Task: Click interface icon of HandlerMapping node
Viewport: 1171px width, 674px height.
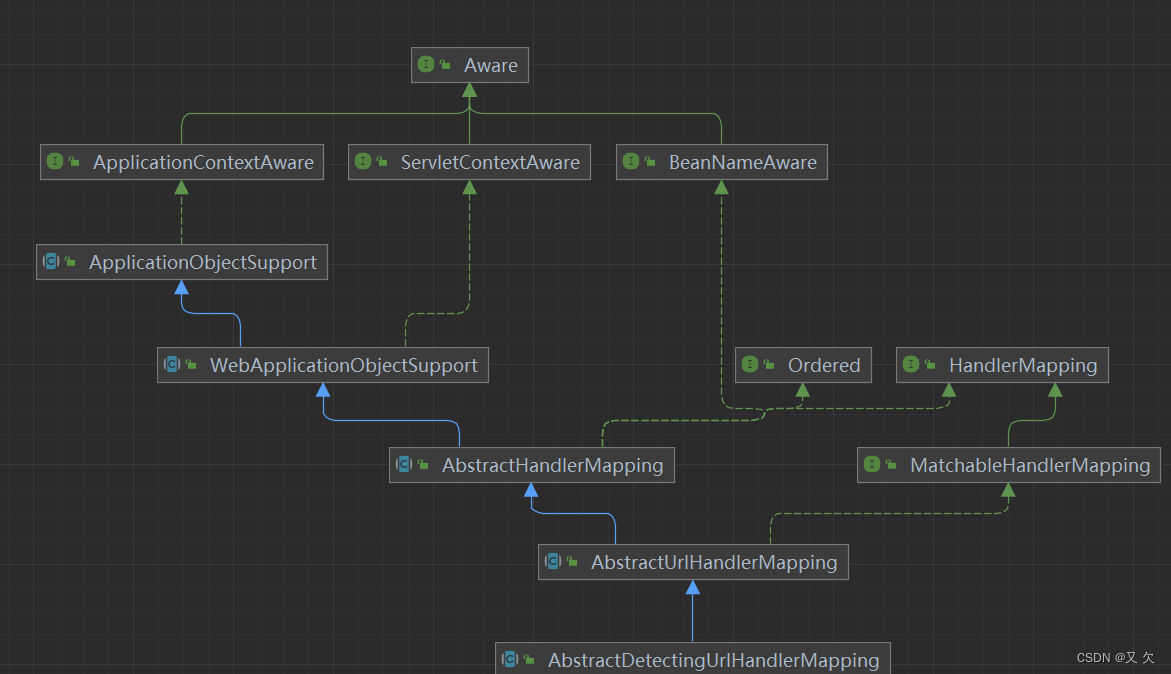Action: coord(911,364)
